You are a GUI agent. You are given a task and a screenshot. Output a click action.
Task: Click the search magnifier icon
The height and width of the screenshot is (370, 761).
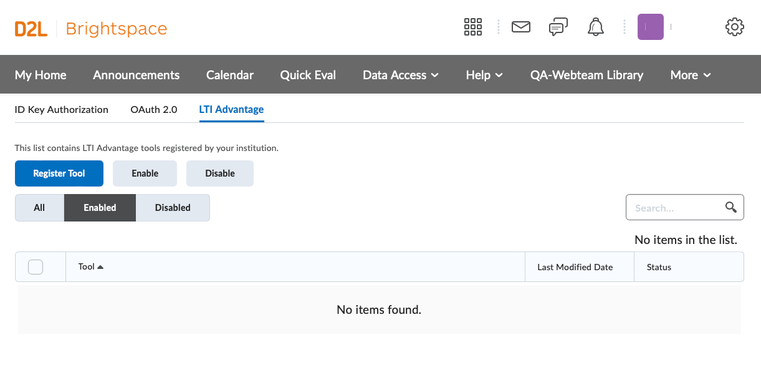[730, 207]
